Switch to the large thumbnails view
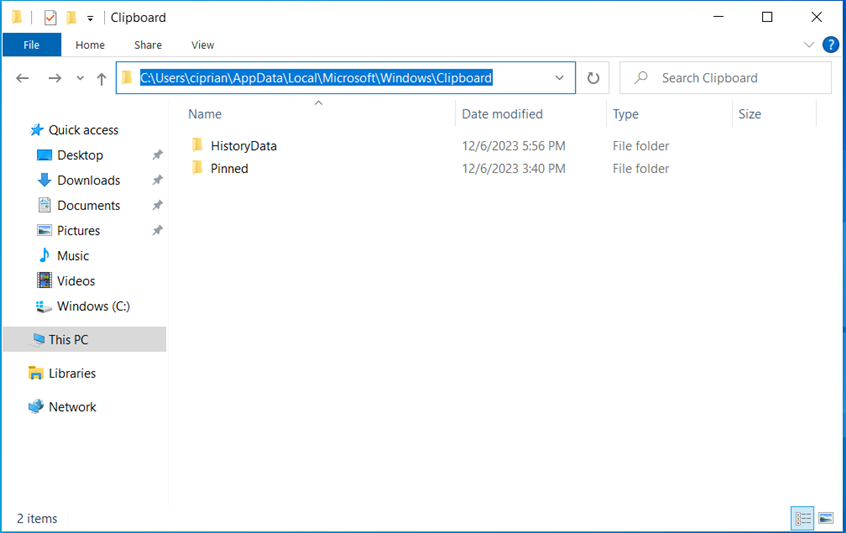 (x=825, y=519)
